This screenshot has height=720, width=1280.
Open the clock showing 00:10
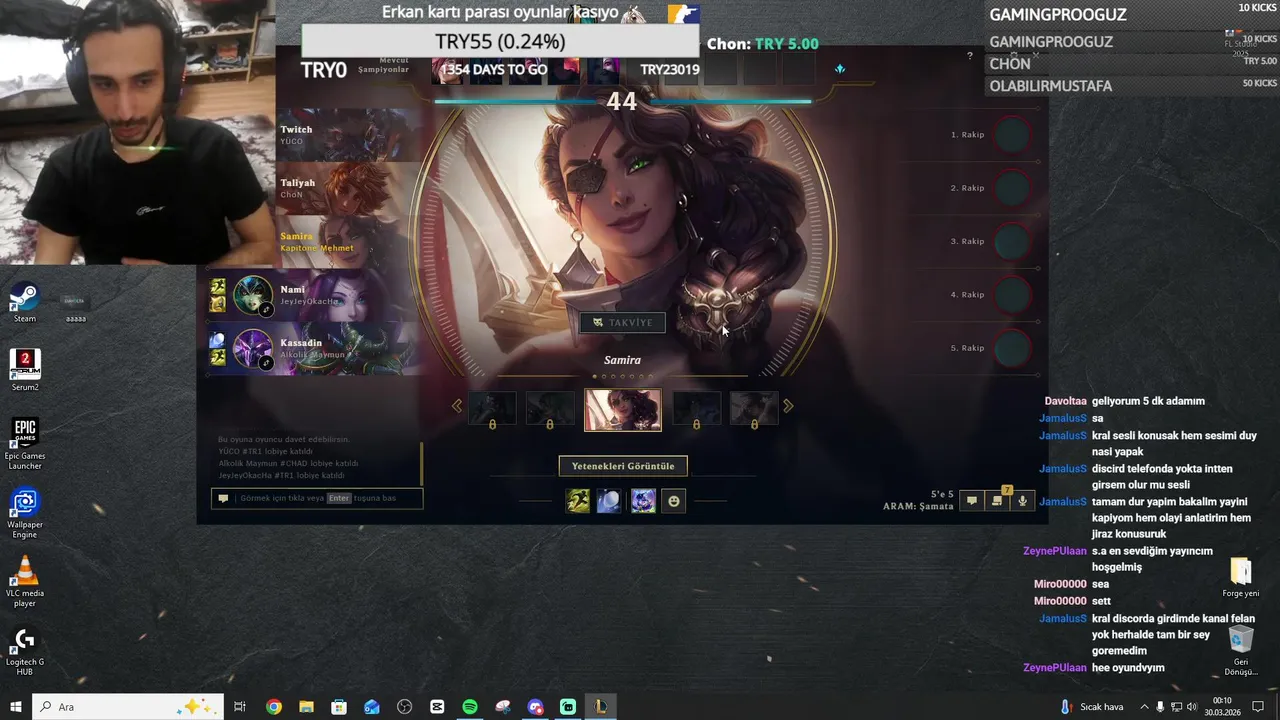pos(1222,707)
